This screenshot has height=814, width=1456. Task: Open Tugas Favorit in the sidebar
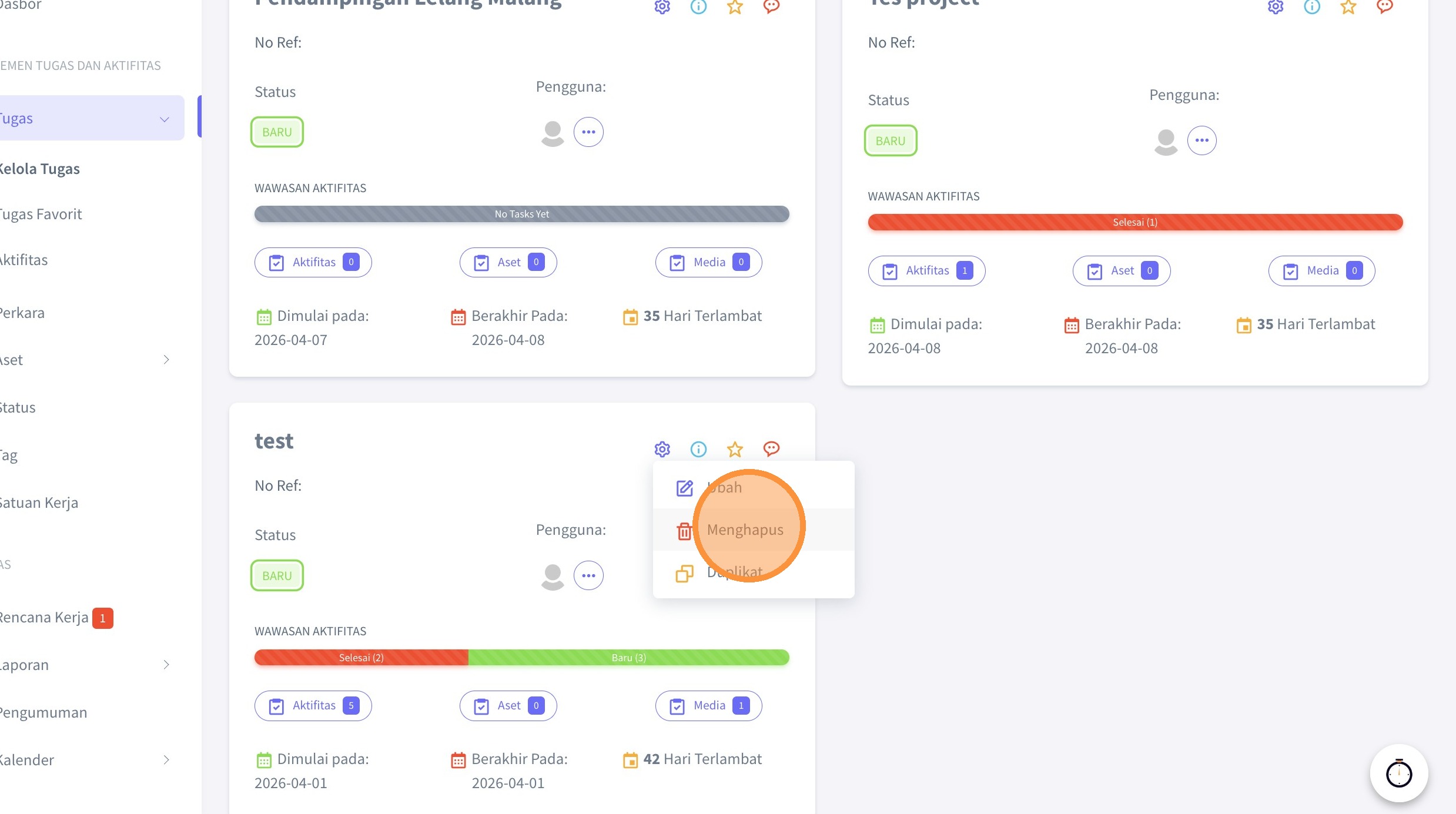[40, 214]
